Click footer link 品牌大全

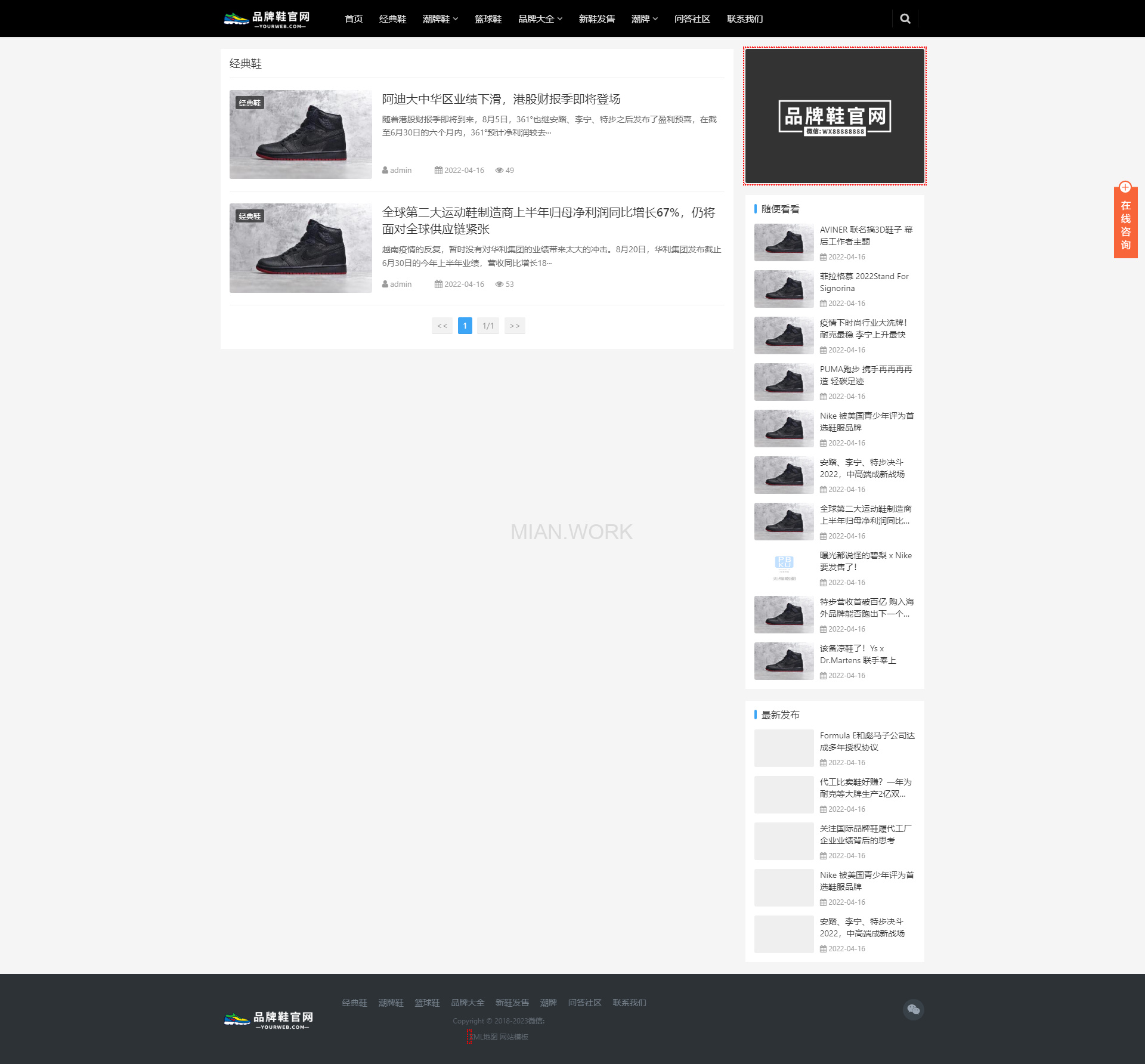coord(468,1003)
